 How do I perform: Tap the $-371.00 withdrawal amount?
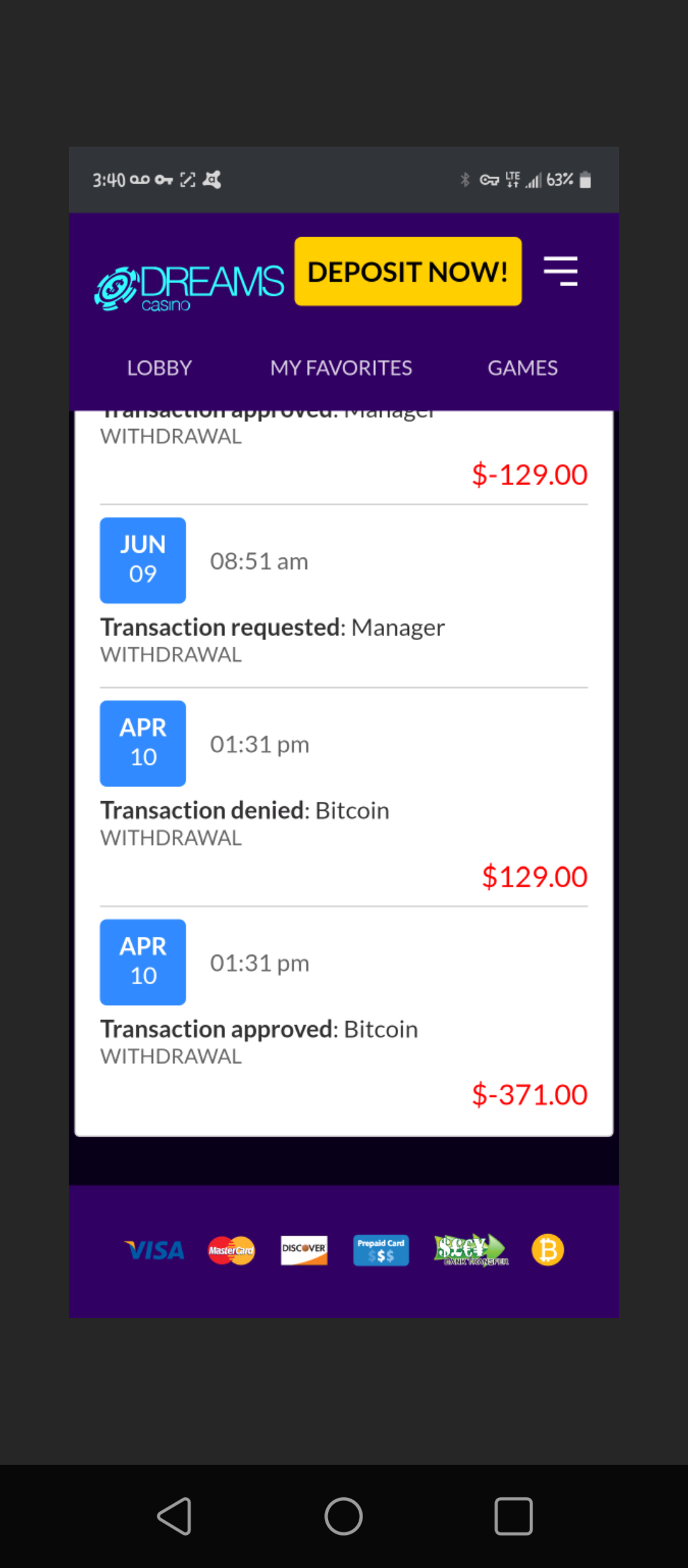click(529, 1095)
